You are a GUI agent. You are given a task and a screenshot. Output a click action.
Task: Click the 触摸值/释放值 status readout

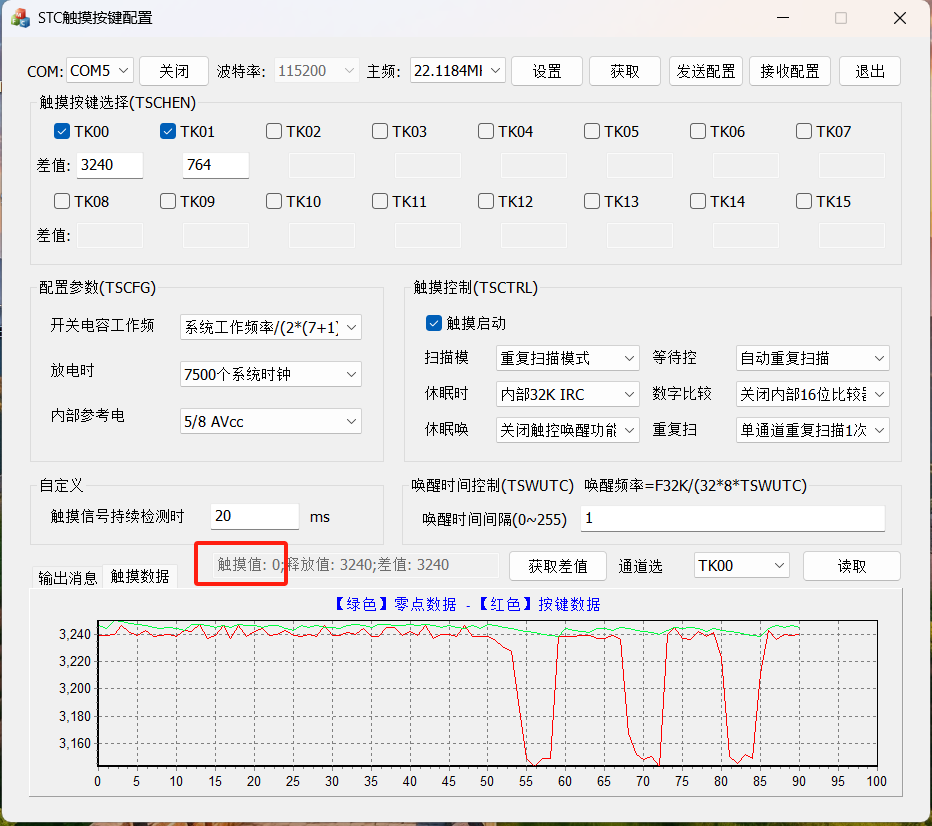coord(355,565)
